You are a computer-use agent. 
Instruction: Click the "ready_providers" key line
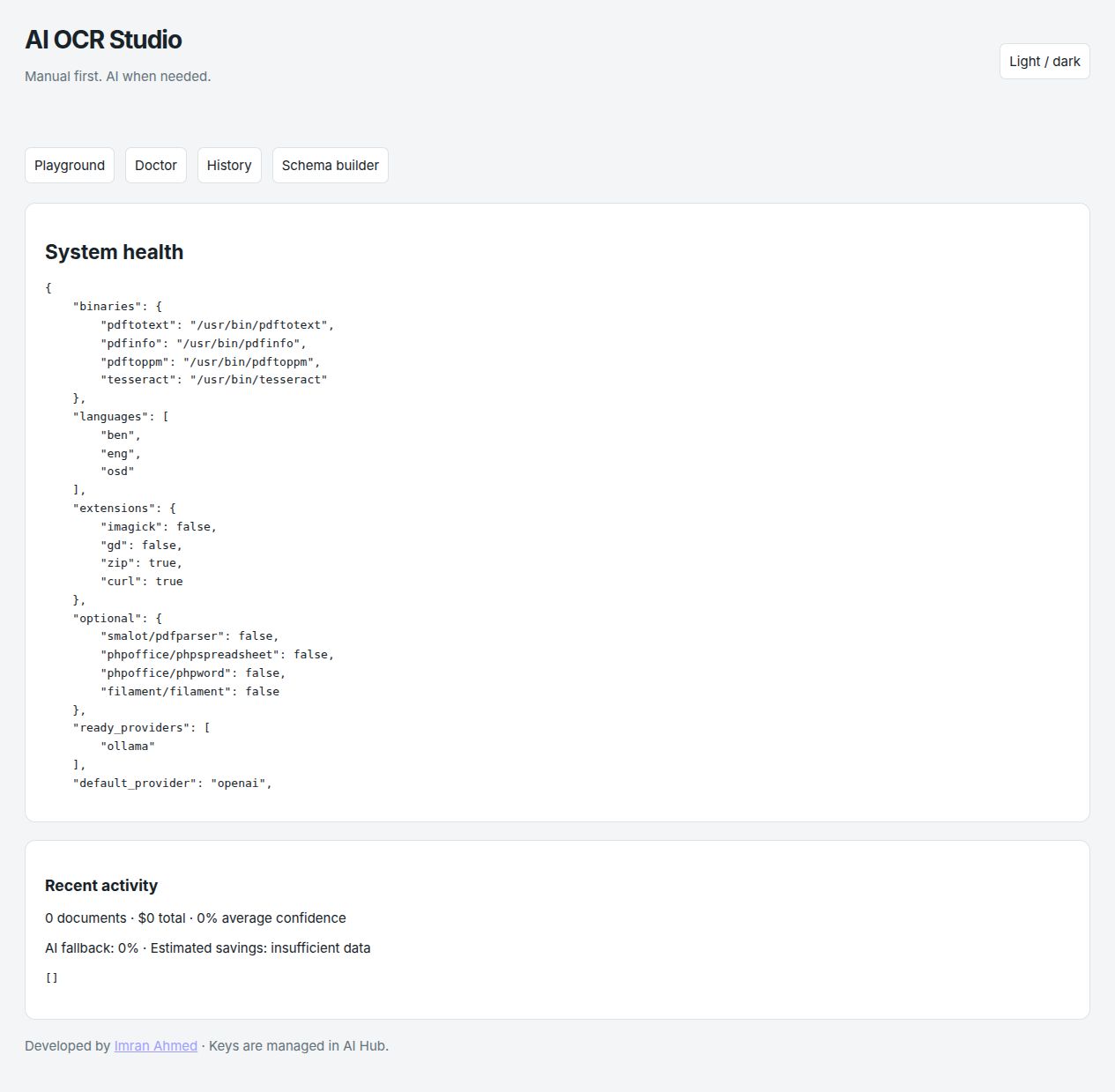pyautogui.click(x=142, y=728)
